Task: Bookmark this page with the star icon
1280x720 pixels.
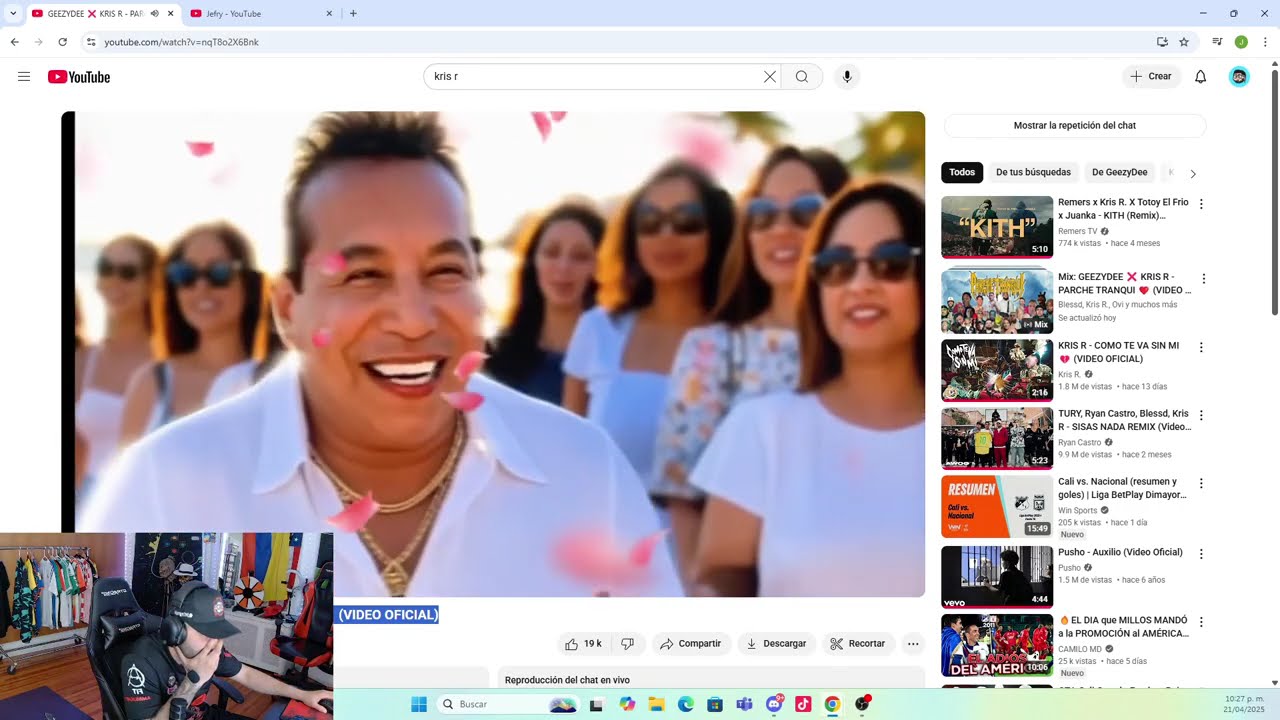Action: pos(1184,42)
